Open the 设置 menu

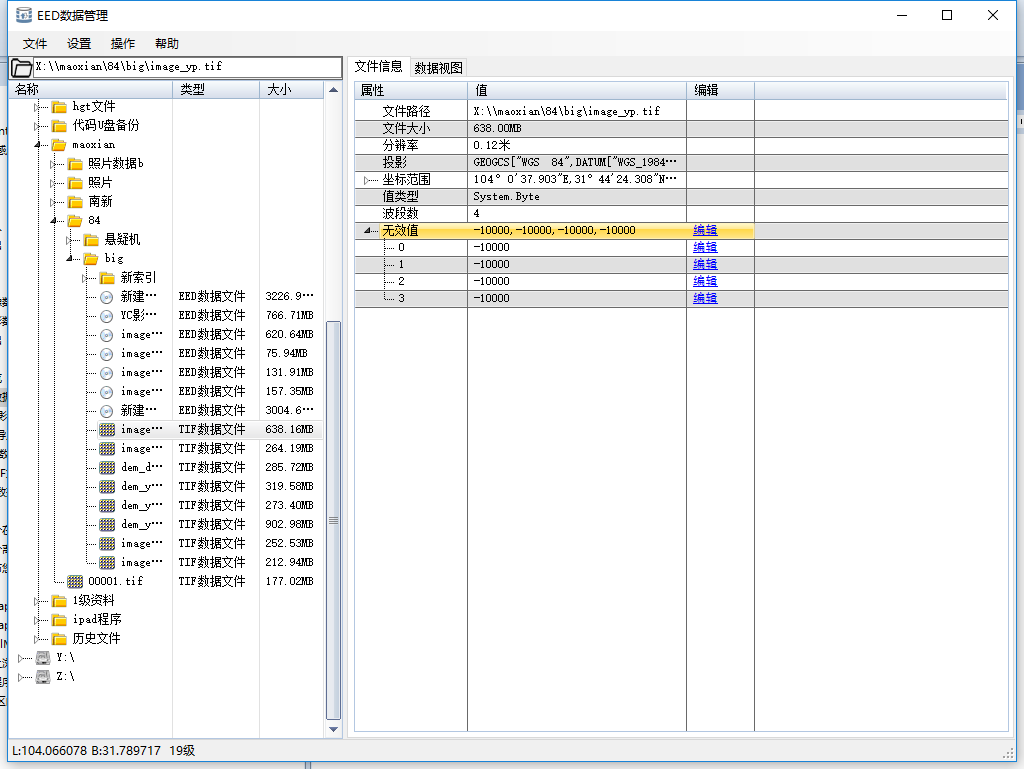tap(79, 44)
